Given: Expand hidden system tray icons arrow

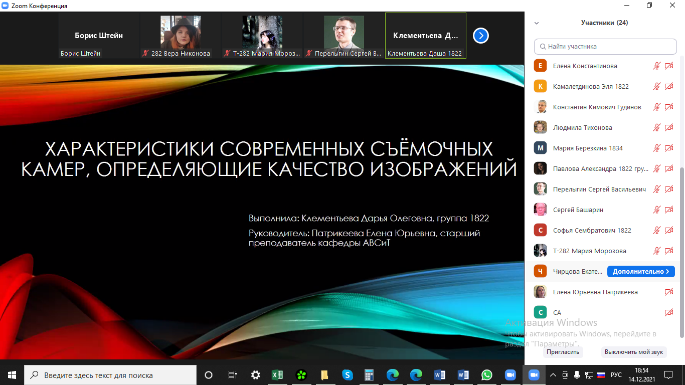Looking at the screenshot, I should point(553,375).
